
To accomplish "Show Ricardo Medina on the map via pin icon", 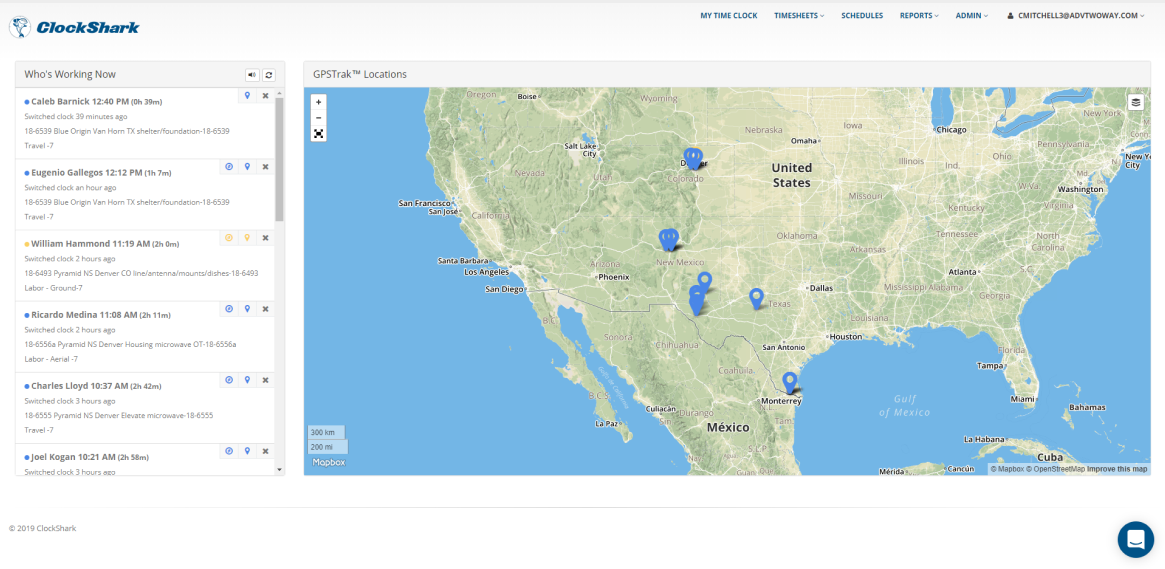I will click(x=247, y=309).
